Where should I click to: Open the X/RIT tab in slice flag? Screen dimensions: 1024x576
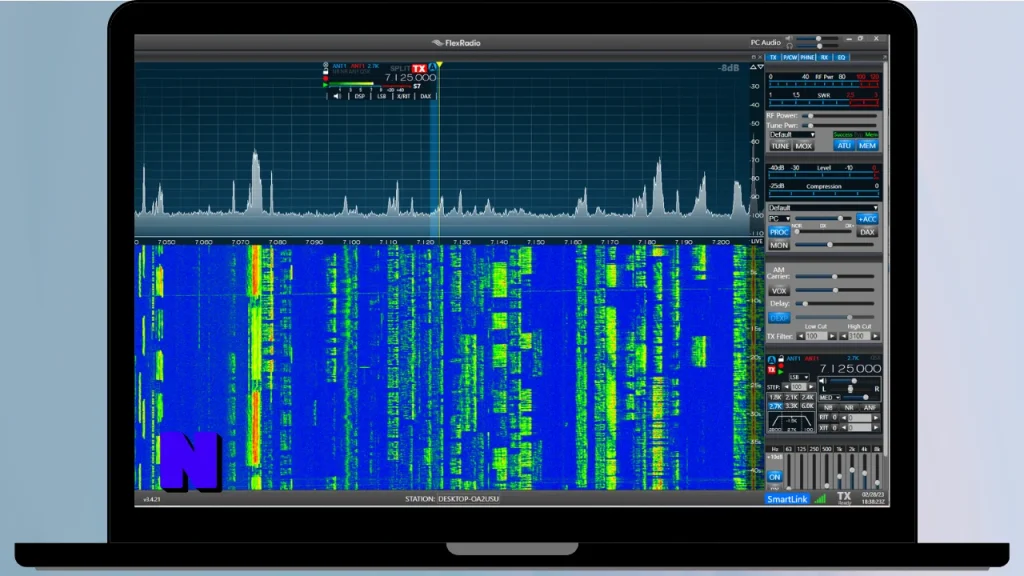click(404, 96)
